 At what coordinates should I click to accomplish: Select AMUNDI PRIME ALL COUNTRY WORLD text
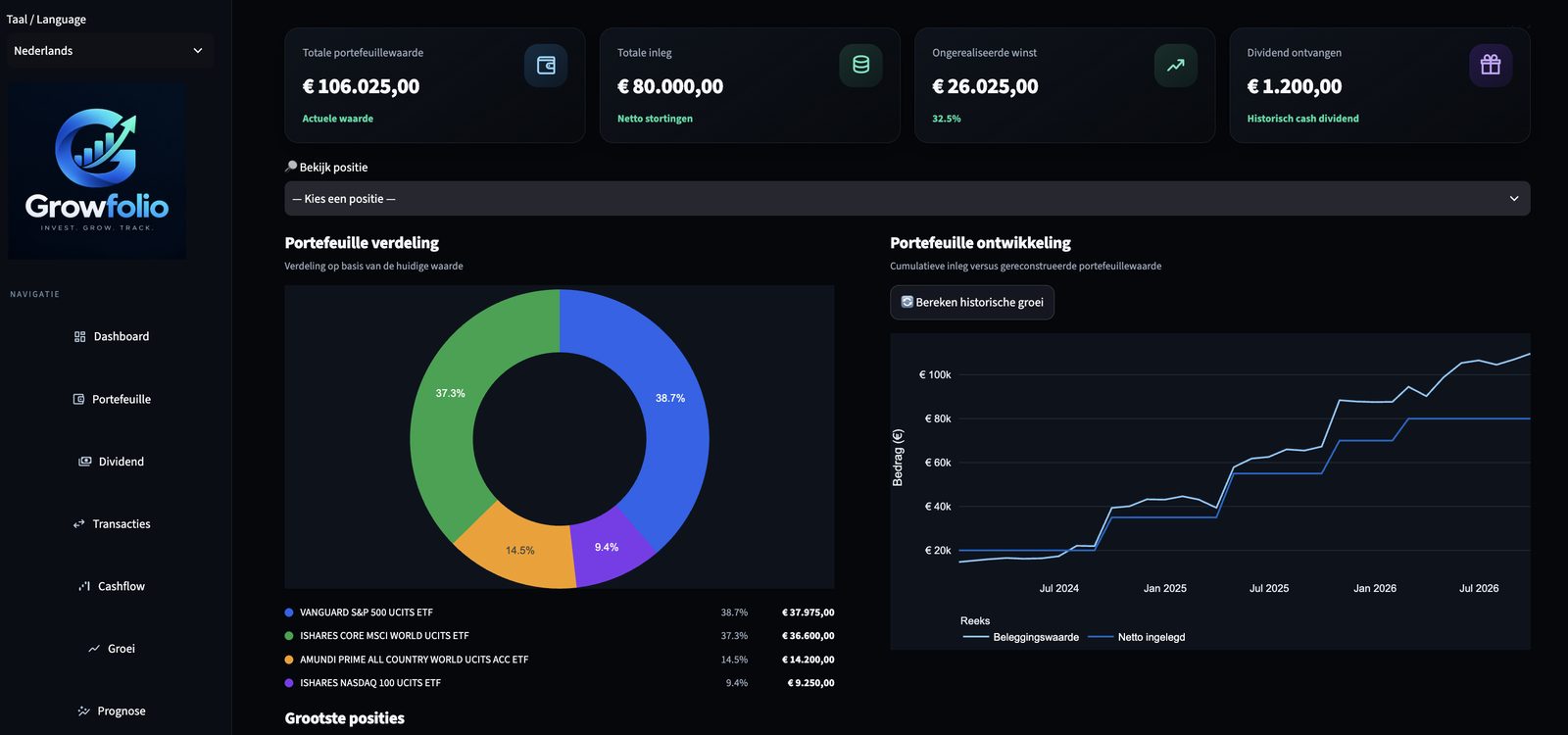pyautogui.click(x=414, y=660)
